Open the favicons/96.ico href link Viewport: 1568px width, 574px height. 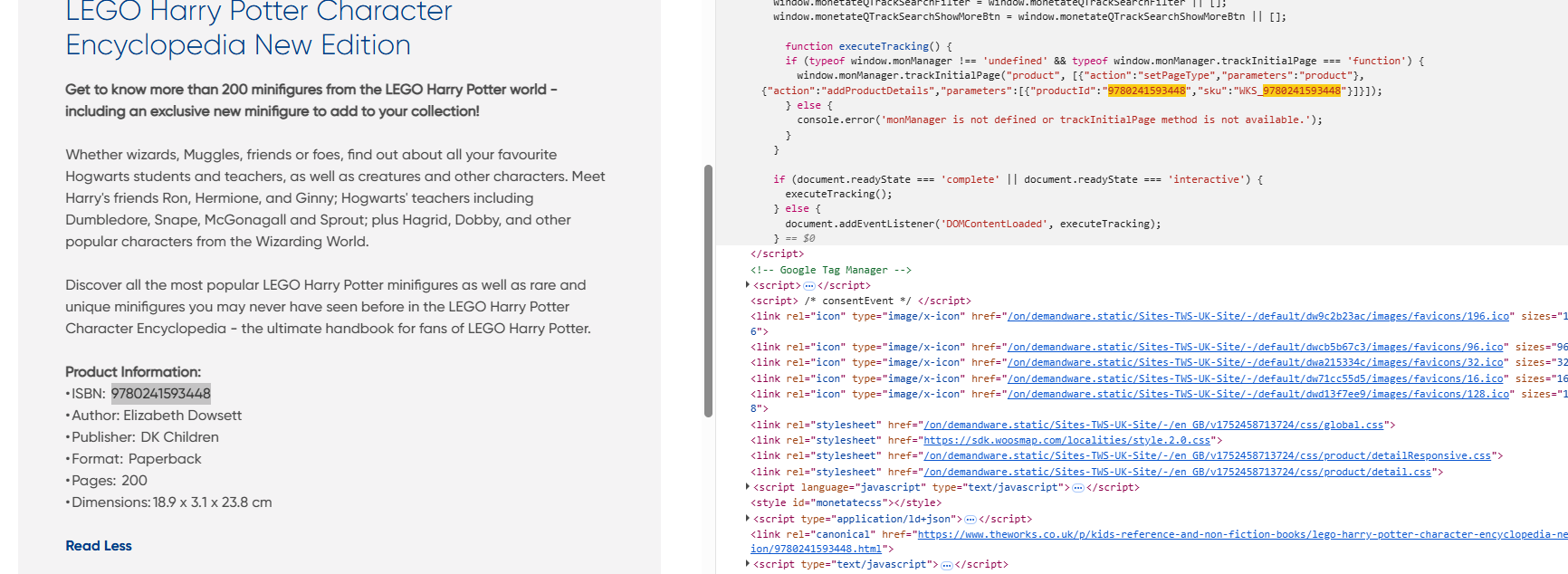click(1256, 347)
